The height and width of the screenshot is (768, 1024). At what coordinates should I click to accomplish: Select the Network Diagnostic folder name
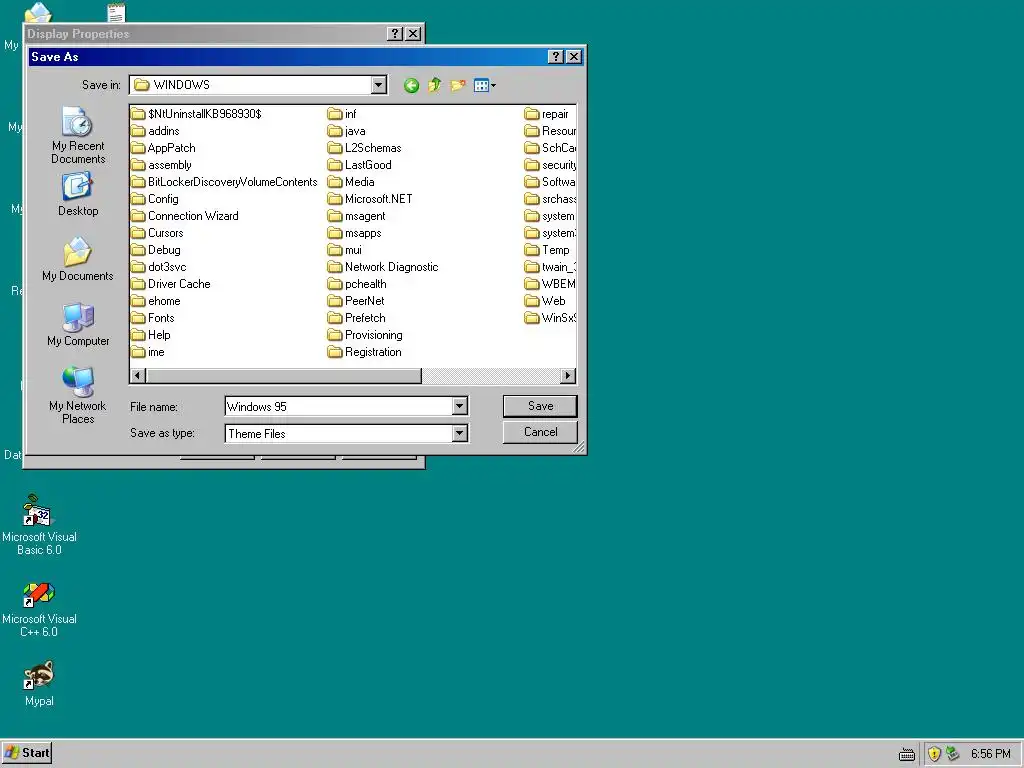(391, 266)
